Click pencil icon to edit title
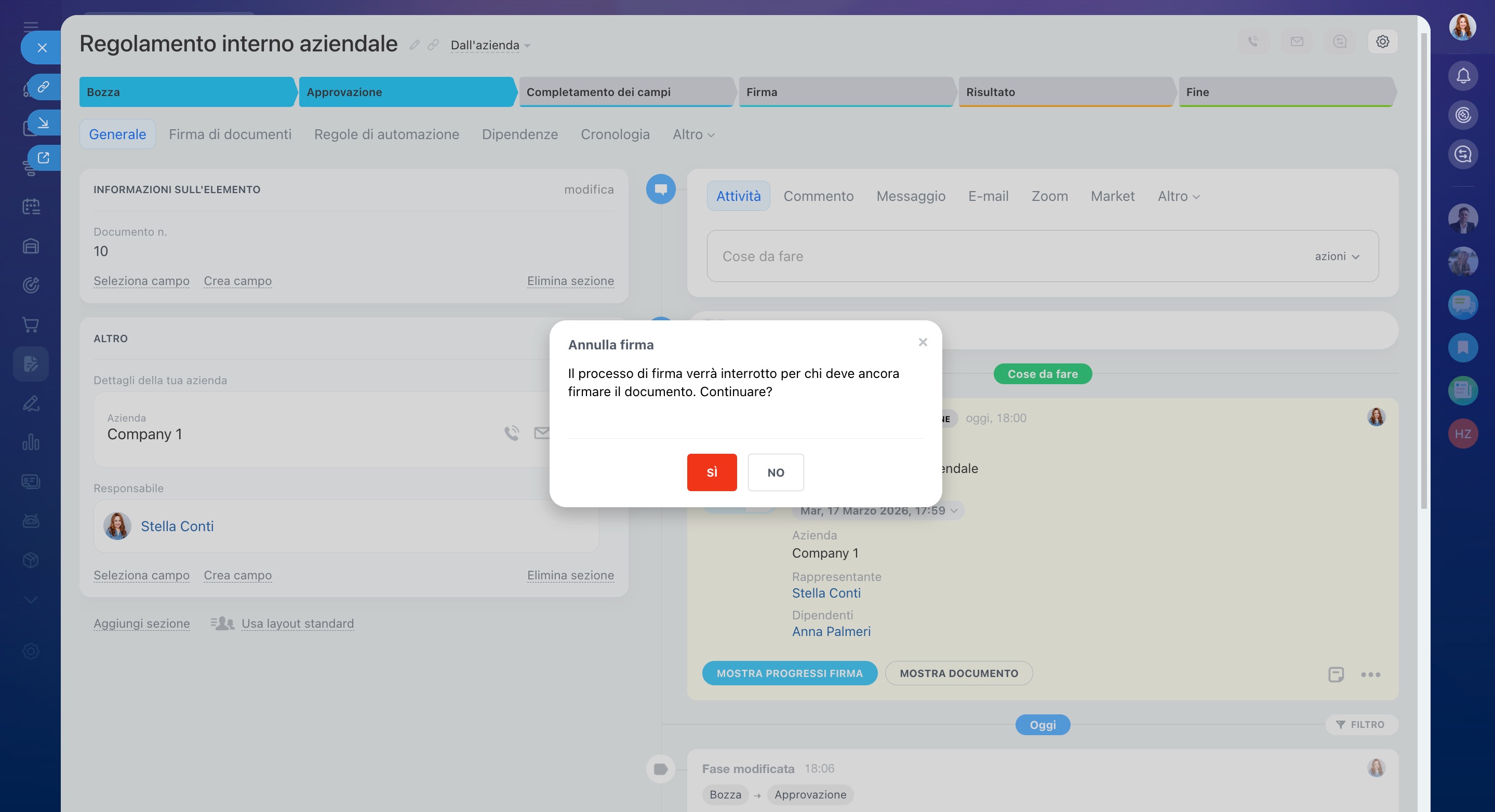 pyautogui.click(x=415, y=45)
